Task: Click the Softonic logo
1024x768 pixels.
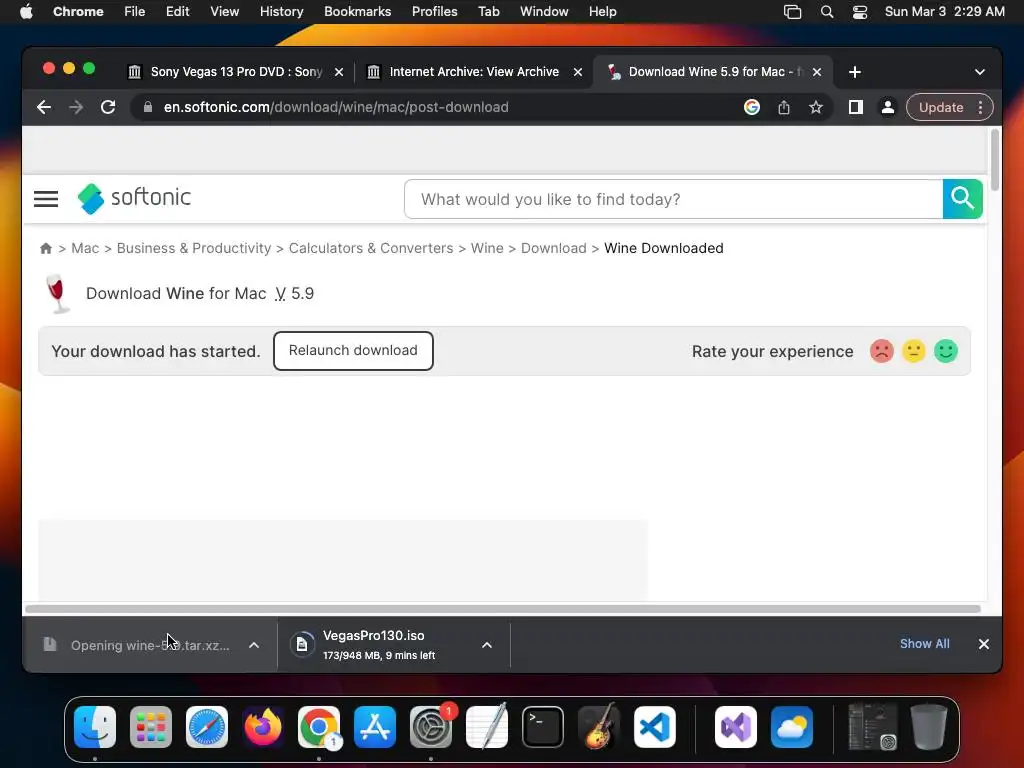Action: [134, 198]
